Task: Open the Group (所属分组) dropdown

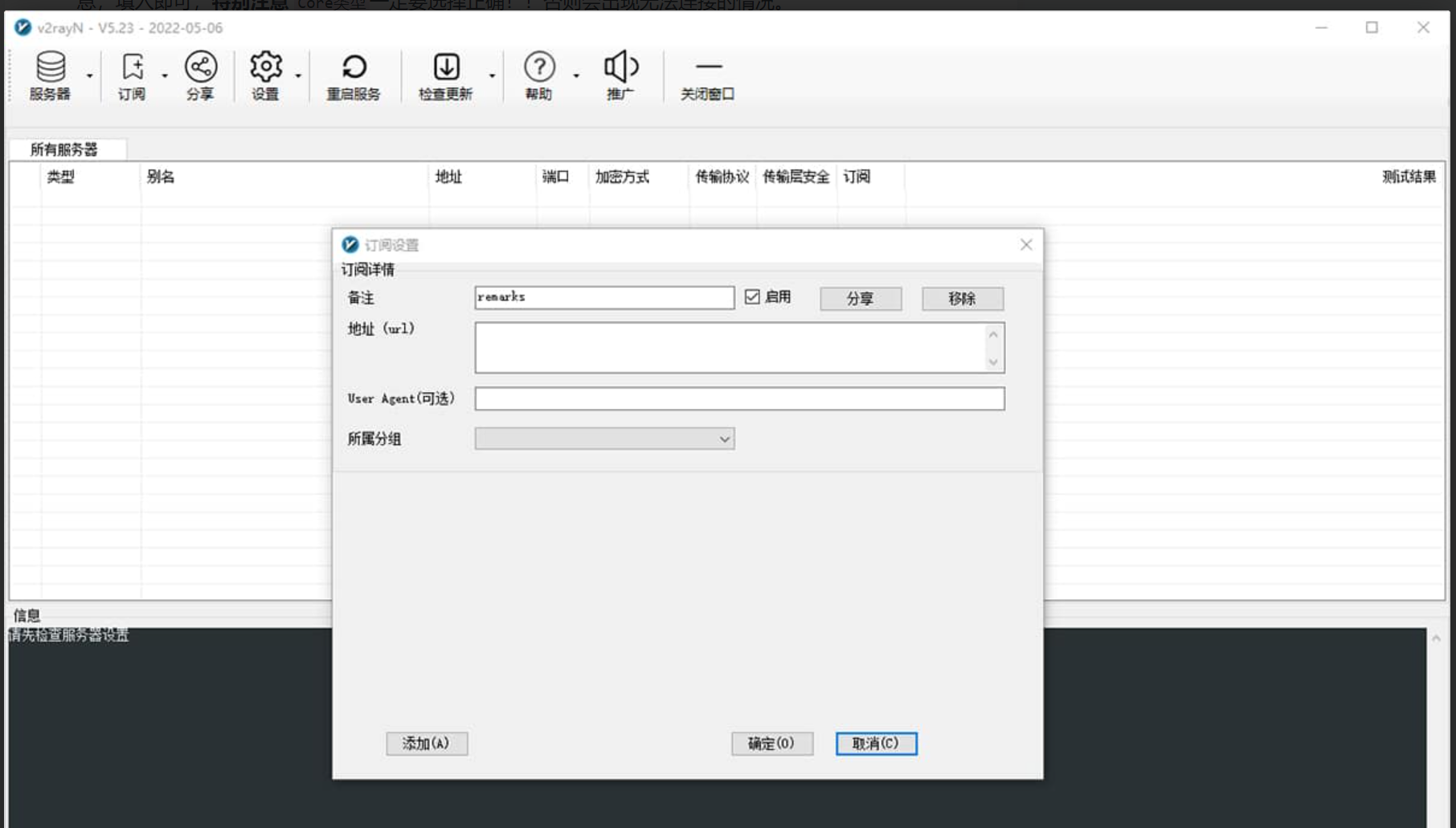Action: (604, 438)
